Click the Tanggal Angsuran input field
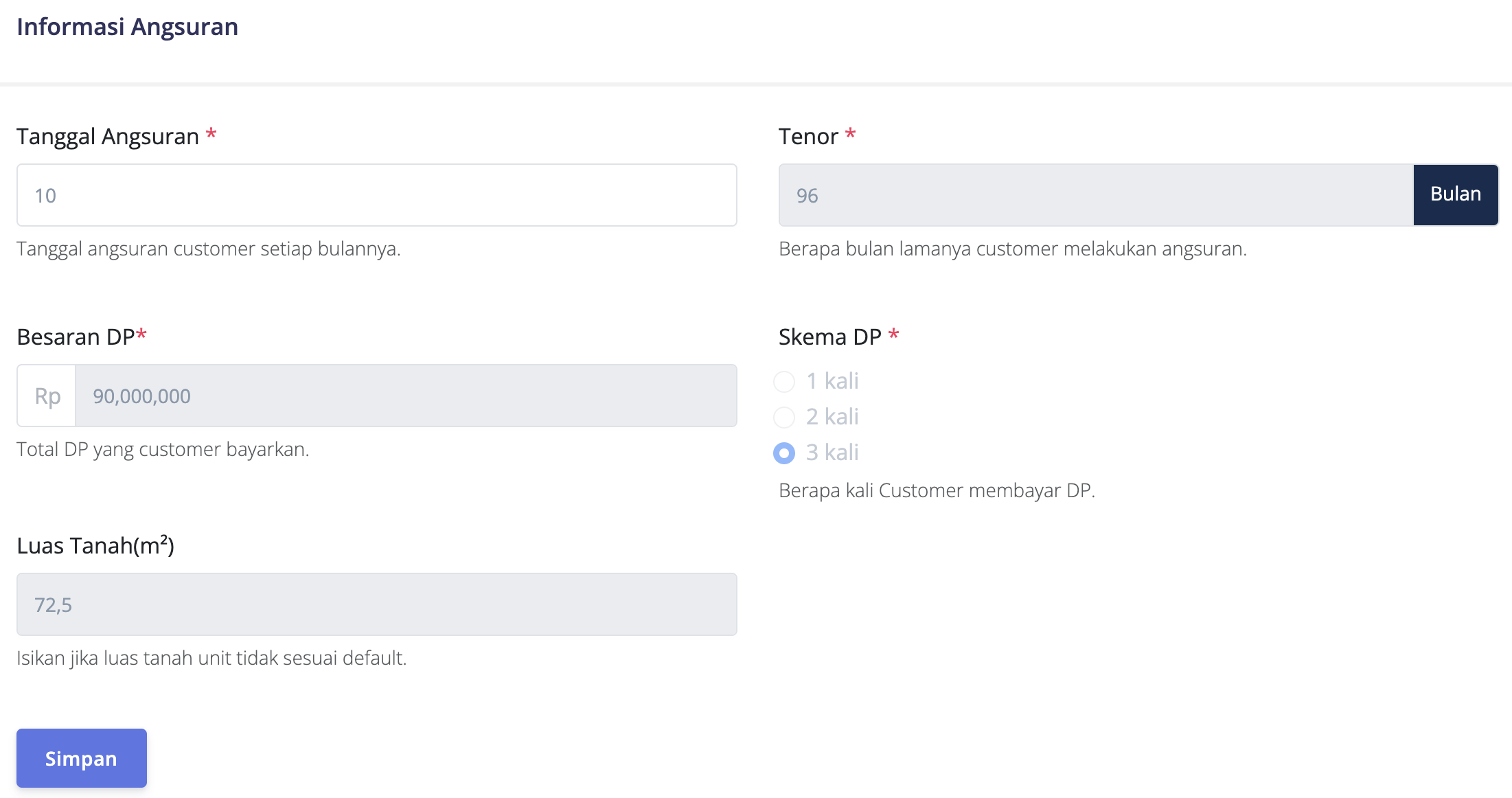This screenshot has width=1512, height=798. coord(376,195)
